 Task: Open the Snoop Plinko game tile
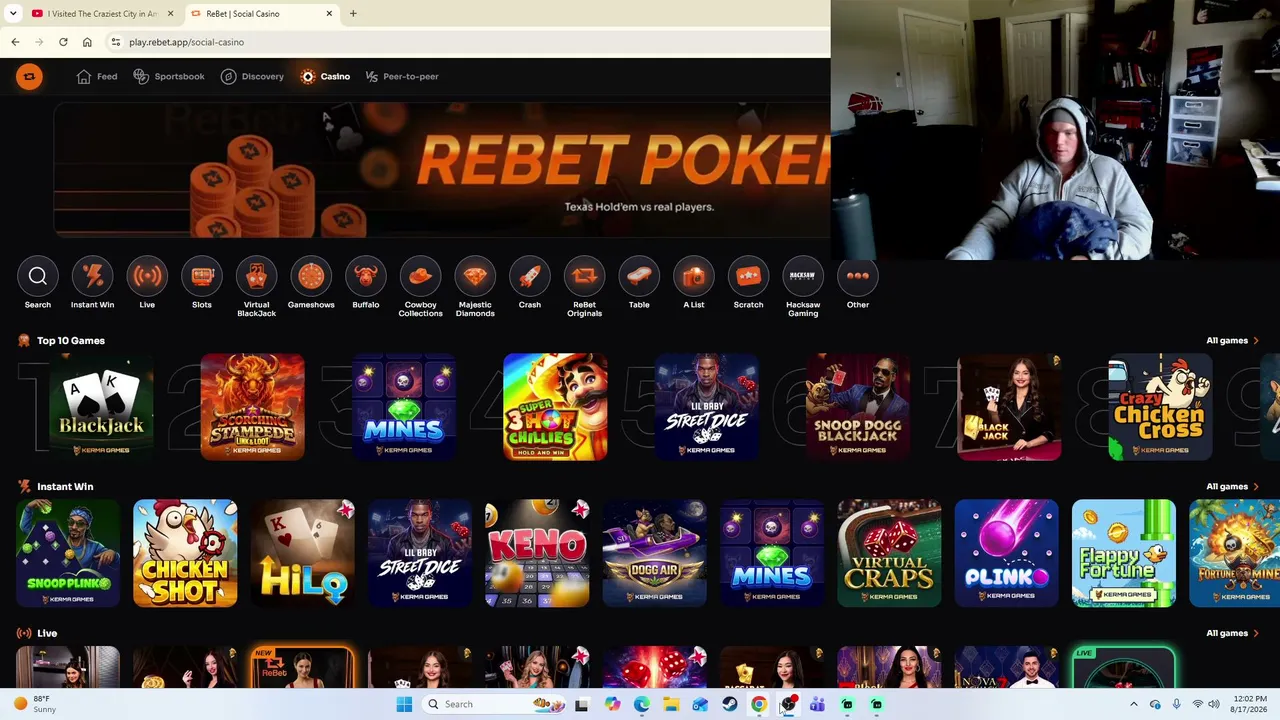tap(68, 553)
